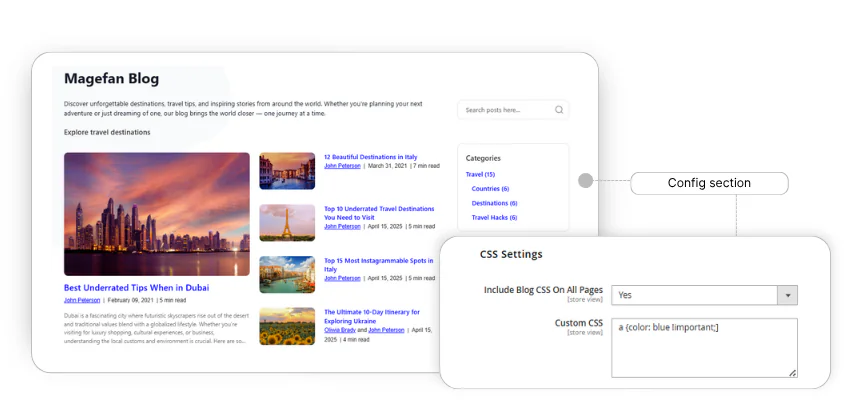Image resolution: width=850 pixels, height=420 pixels.
Task: Click the 'CSS Settings' heading
Action: pyautogui.click(x=511, y=254)
